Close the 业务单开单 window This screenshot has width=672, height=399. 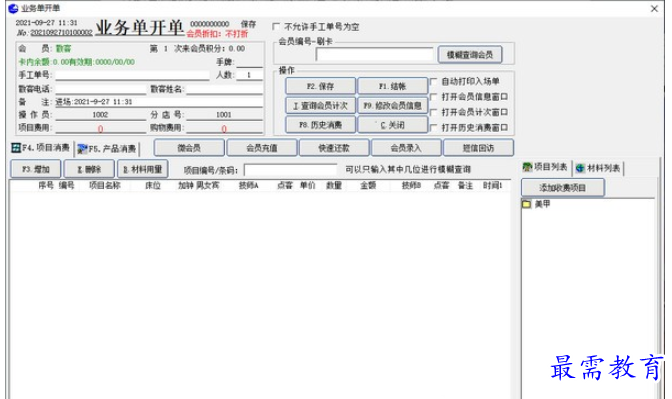(654, 9)
